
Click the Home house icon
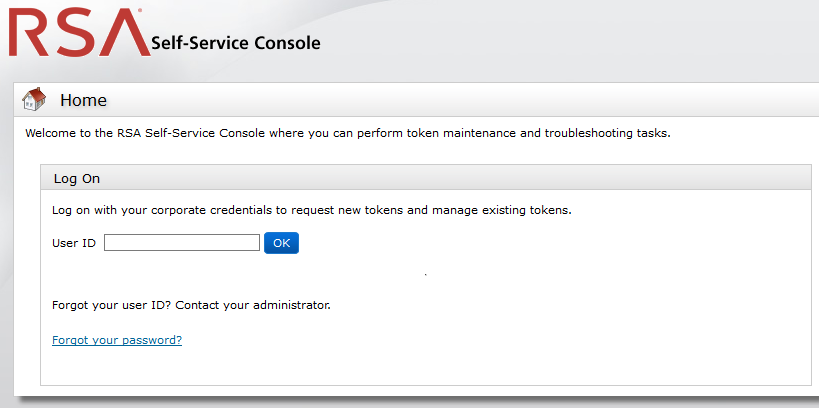tap(34, 99)
